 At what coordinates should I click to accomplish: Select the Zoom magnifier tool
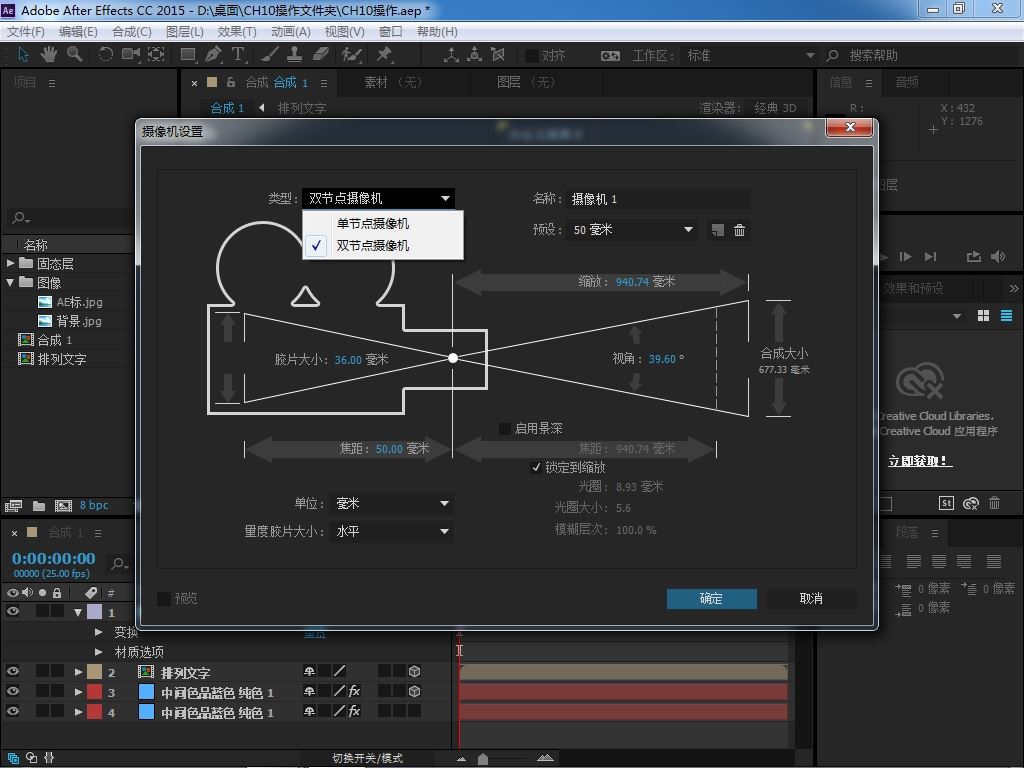(x=74, y=55)
